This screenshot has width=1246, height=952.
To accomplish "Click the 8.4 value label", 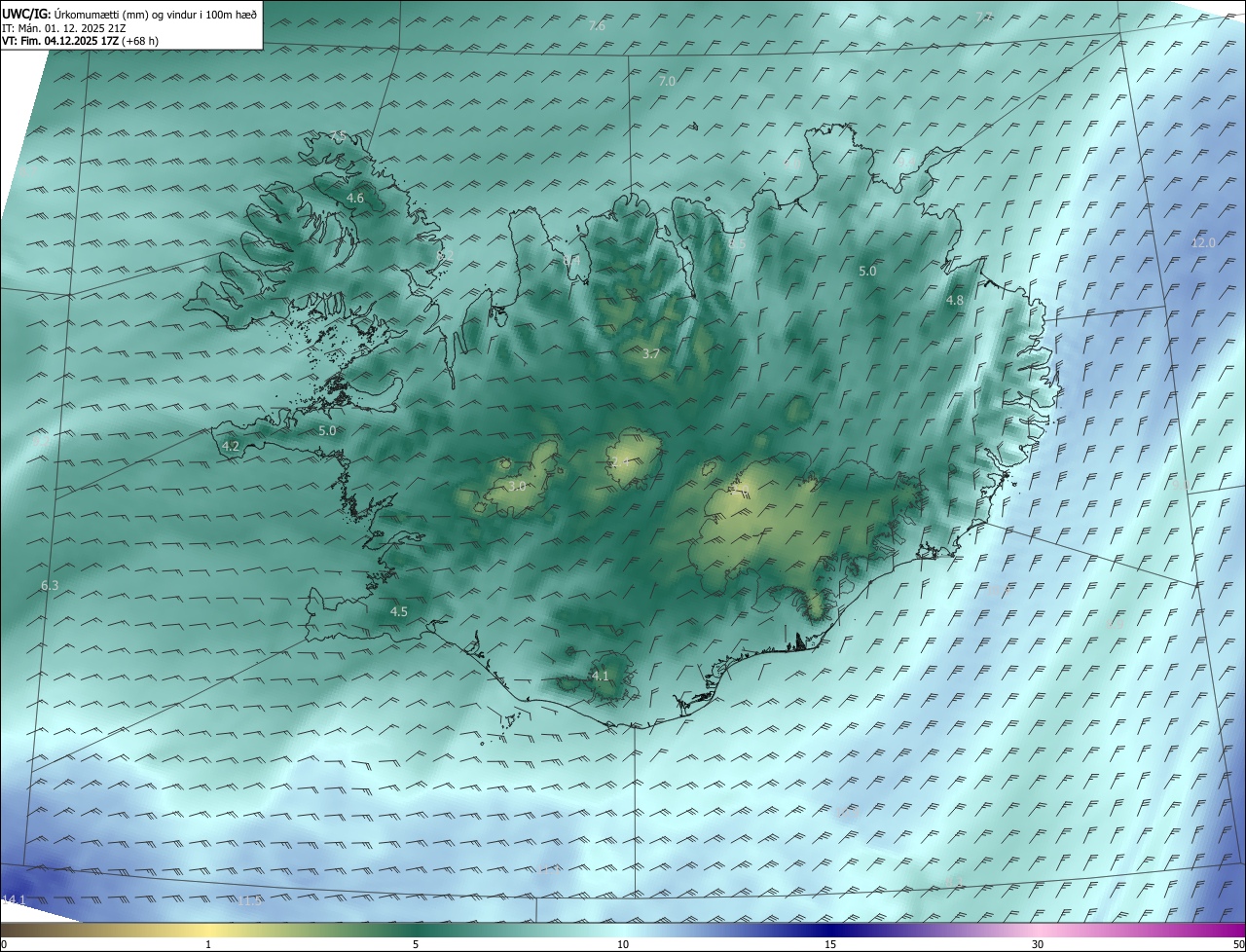I will [571, 261].
